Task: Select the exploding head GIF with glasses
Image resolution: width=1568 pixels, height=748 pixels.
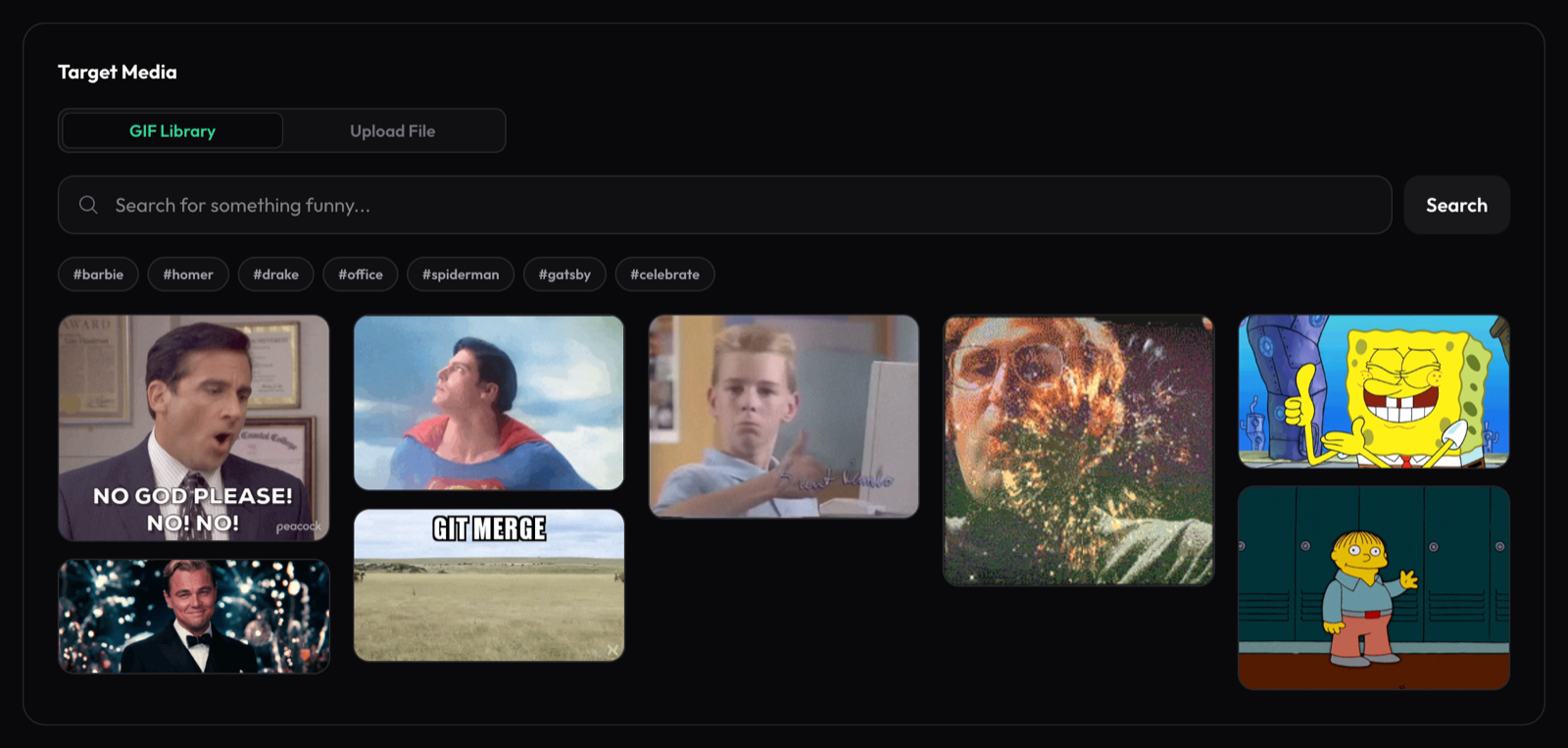Action: tap(1078, 450)
